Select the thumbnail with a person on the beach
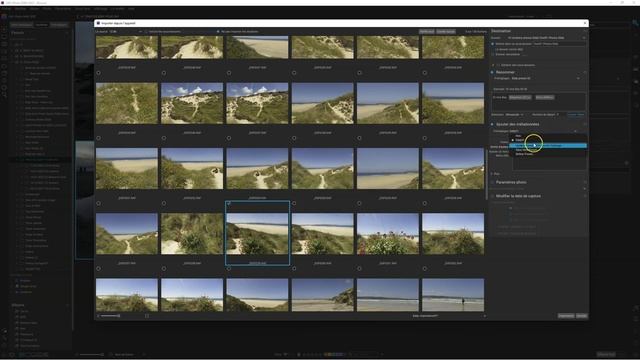Screen dimensions: 640x360 tap(453, 295)
